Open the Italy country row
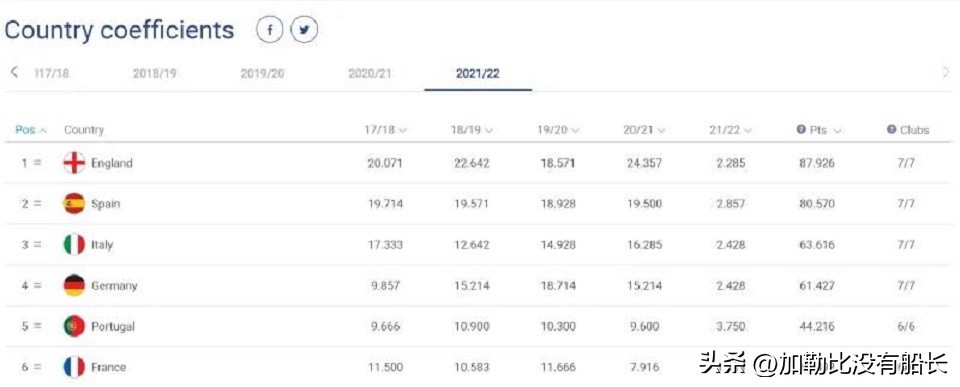This screenshot has height=387, width=960. tap(480, 244)
